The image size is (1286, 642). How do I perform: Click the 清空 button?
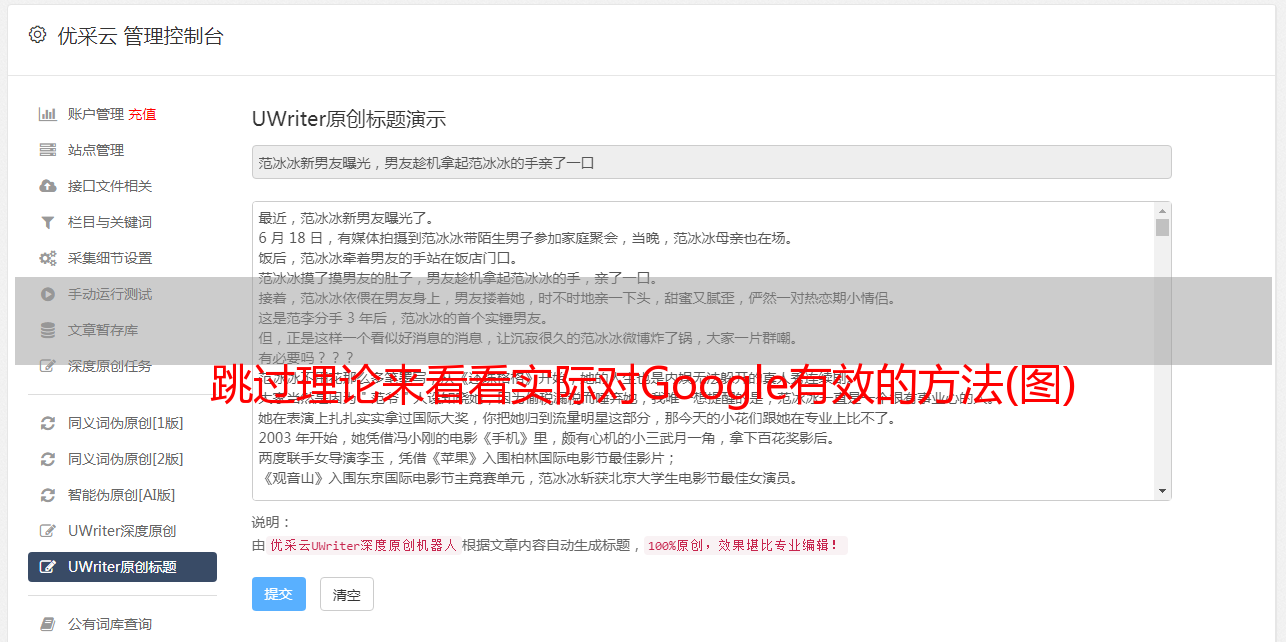(x=347, y=594)
